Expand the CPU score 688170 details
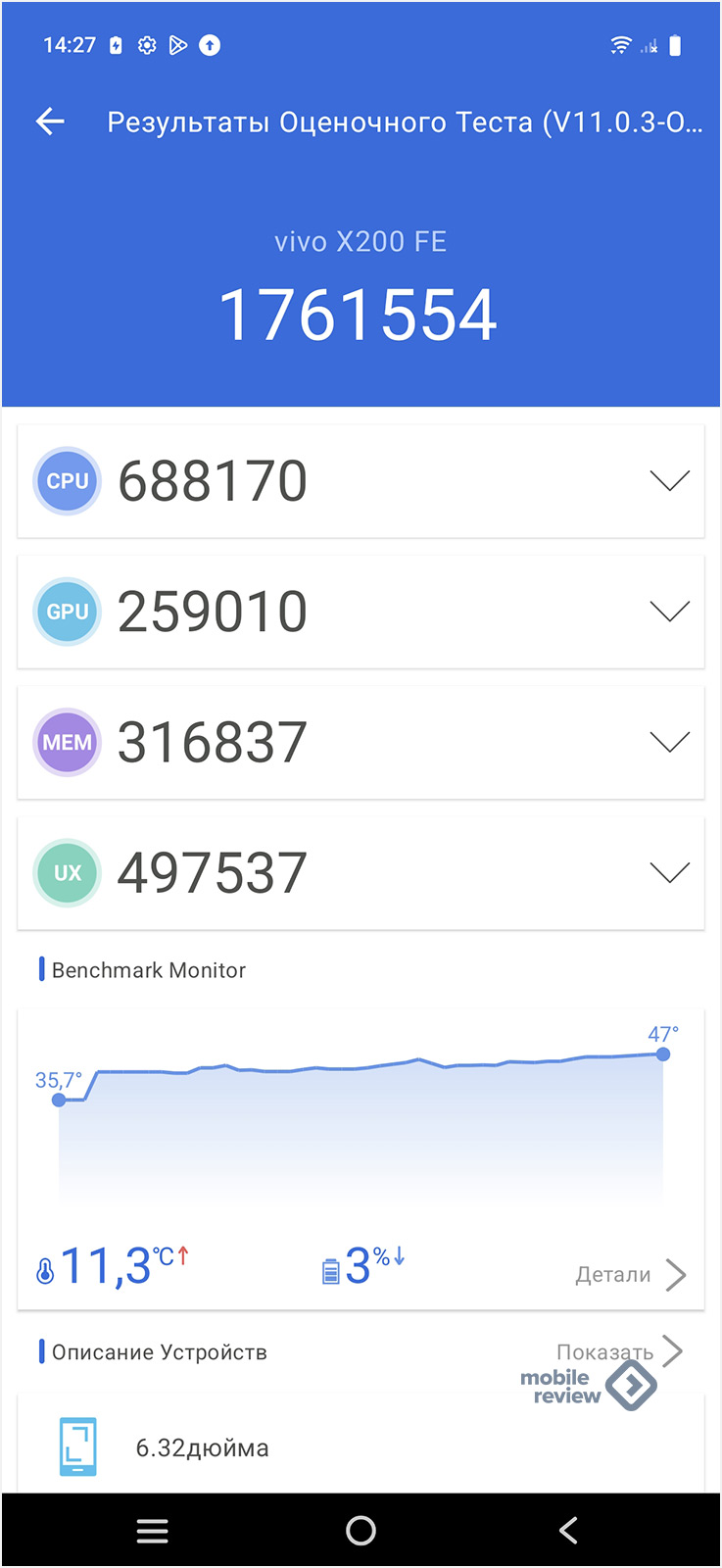Image resolution: width=722 pixels, height=1568 pixels. (669, 481)
